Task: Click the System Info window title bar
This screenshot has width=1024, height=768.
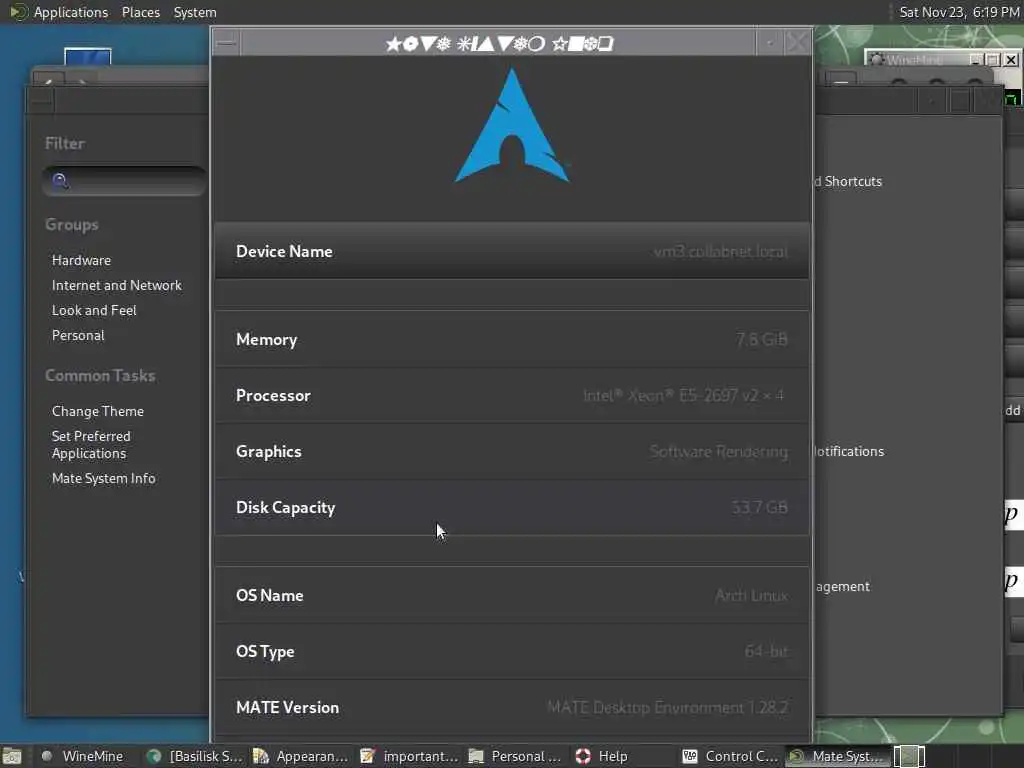Action: pyautogui.click(x=499, y=44)
